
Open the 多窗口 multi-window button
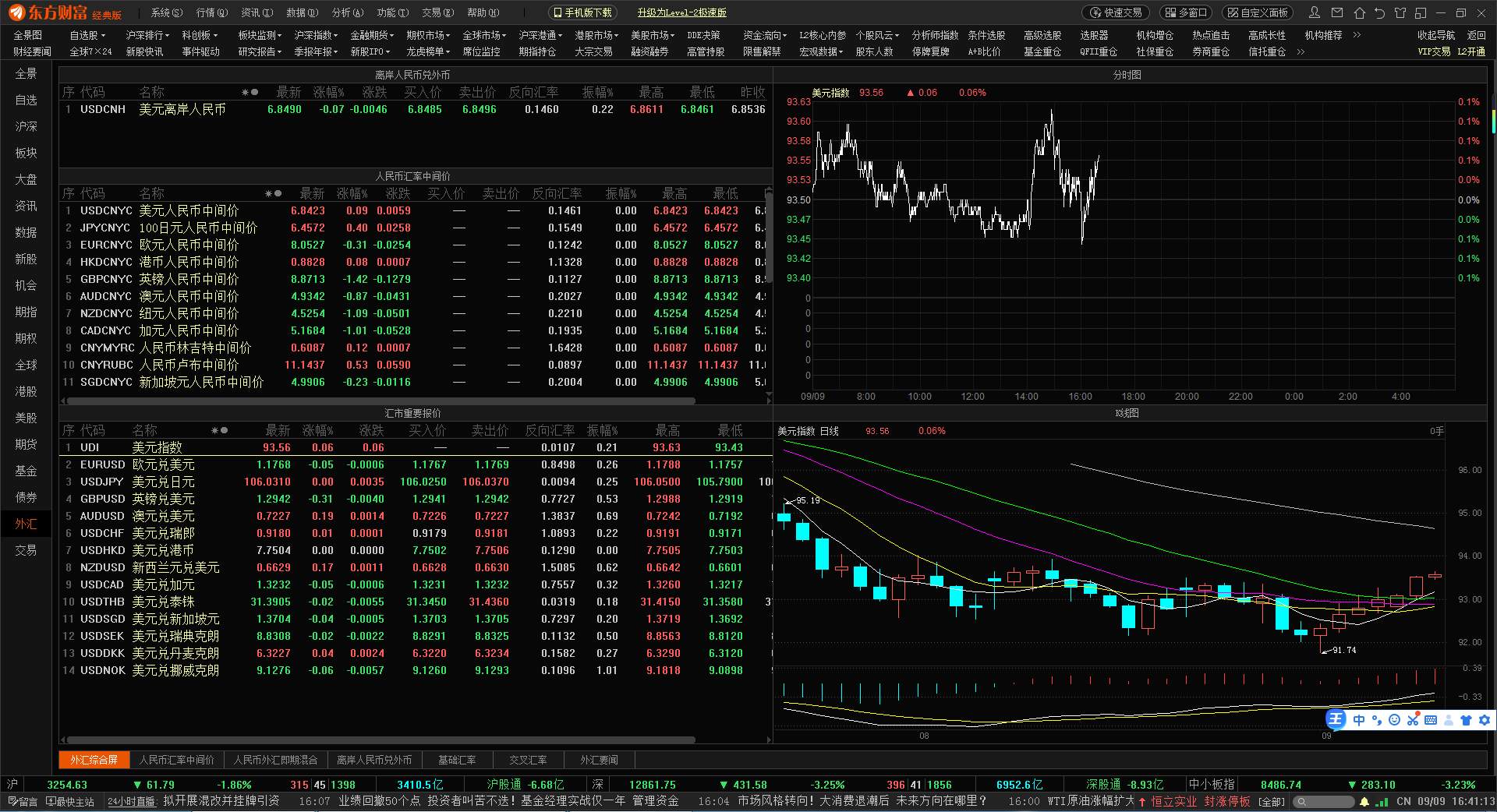pos(1187,12)
